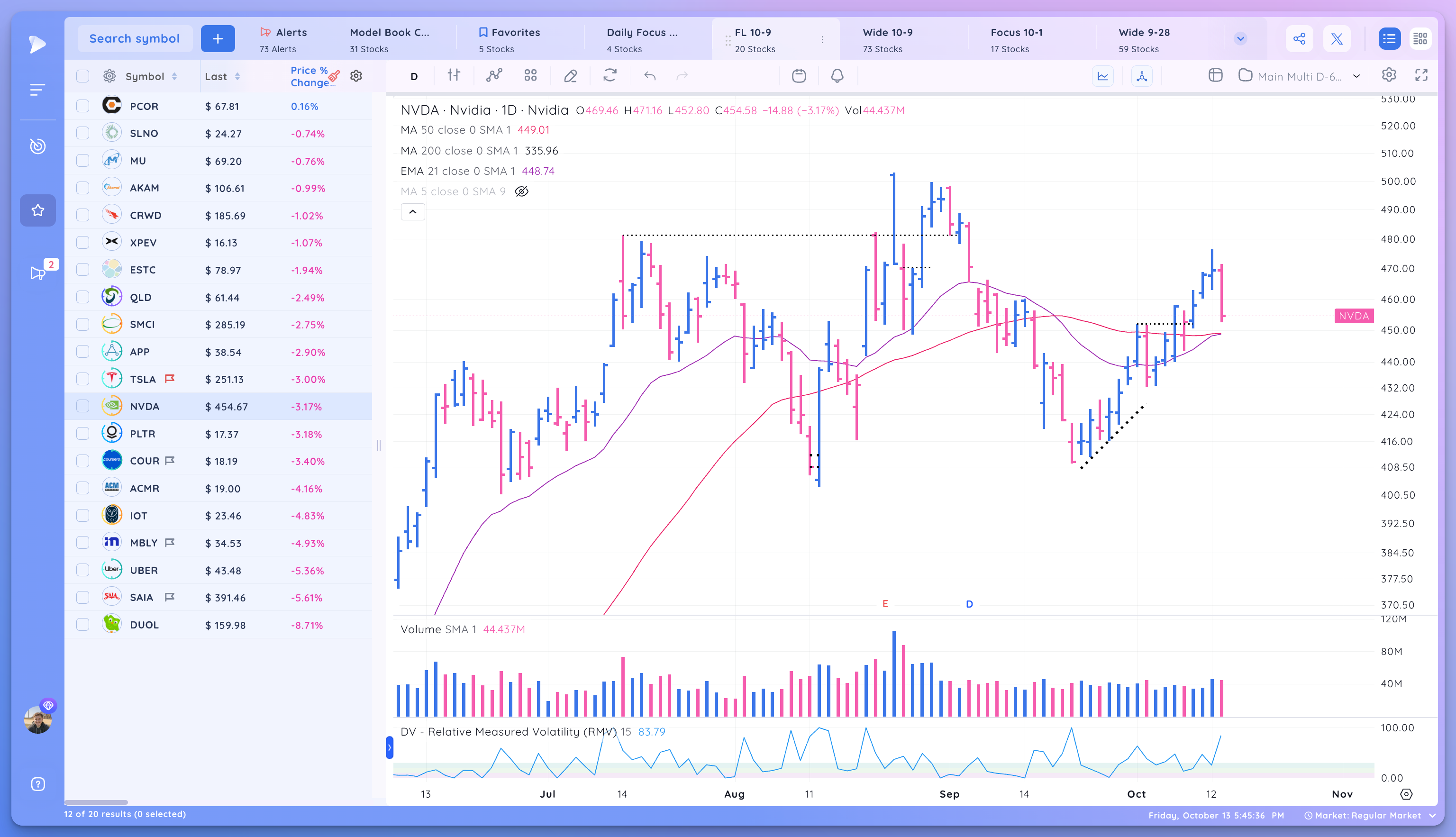This screenshot has height=837, width=1456.
Task: Check the DUOL row checkbox
Action: 83,624
